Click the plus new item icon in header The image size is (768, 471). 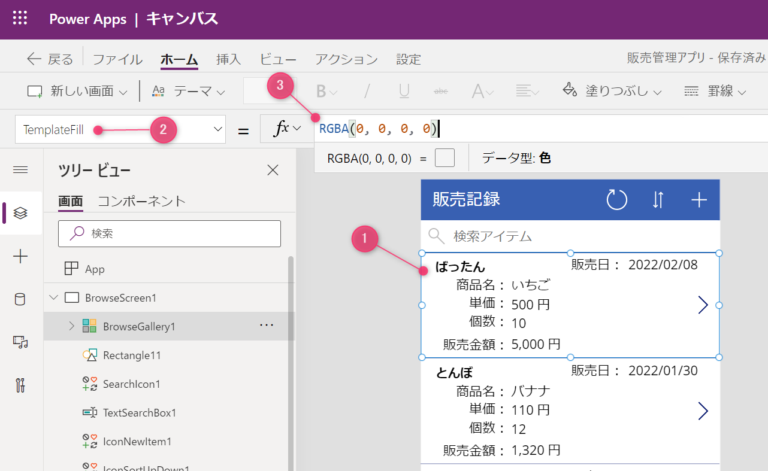(699, 200)
